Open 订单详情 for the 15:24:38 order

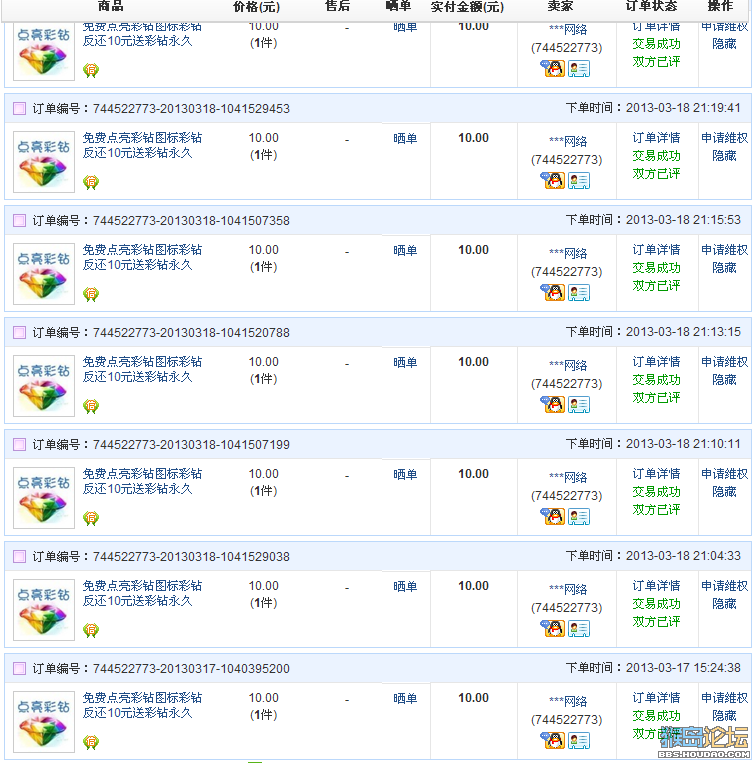pyautogui.click(x=656, y=698)
